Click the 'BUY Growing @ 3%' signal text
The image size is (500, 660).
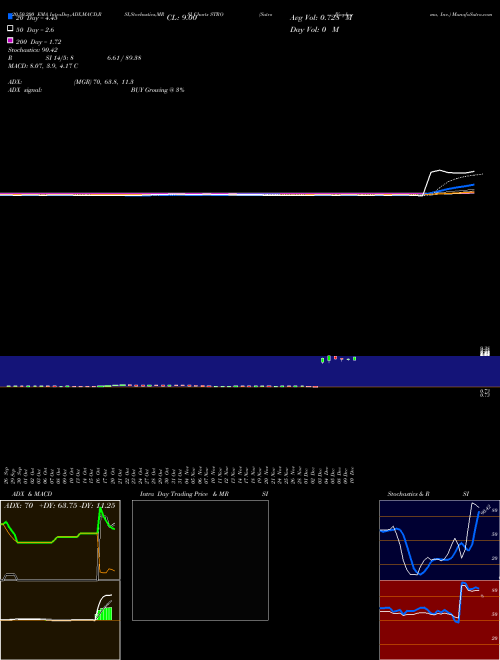[x=157, y=90]
